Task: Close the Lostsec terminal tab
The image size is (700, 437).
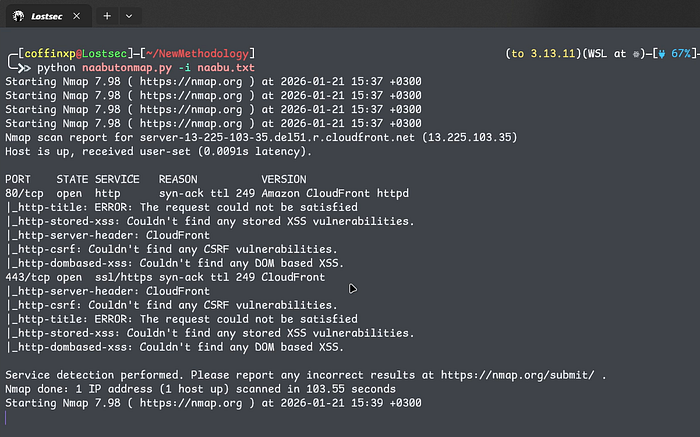Action: [76, 16]
